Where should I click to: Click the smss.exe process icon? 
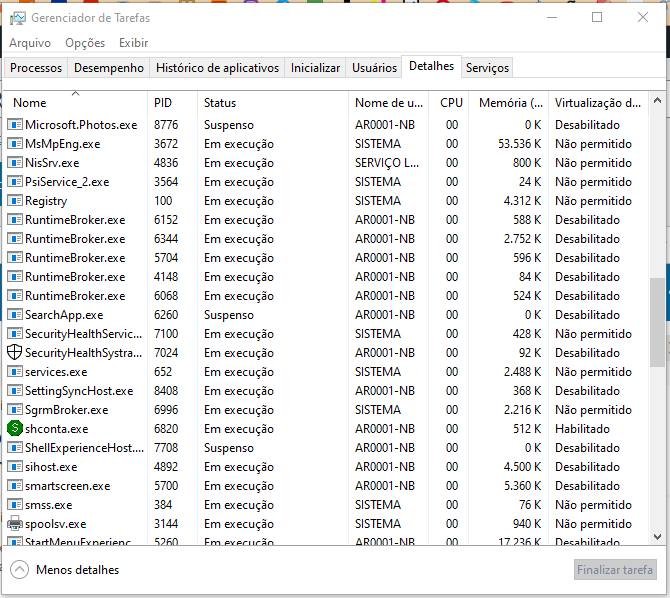tap(15, 505)
